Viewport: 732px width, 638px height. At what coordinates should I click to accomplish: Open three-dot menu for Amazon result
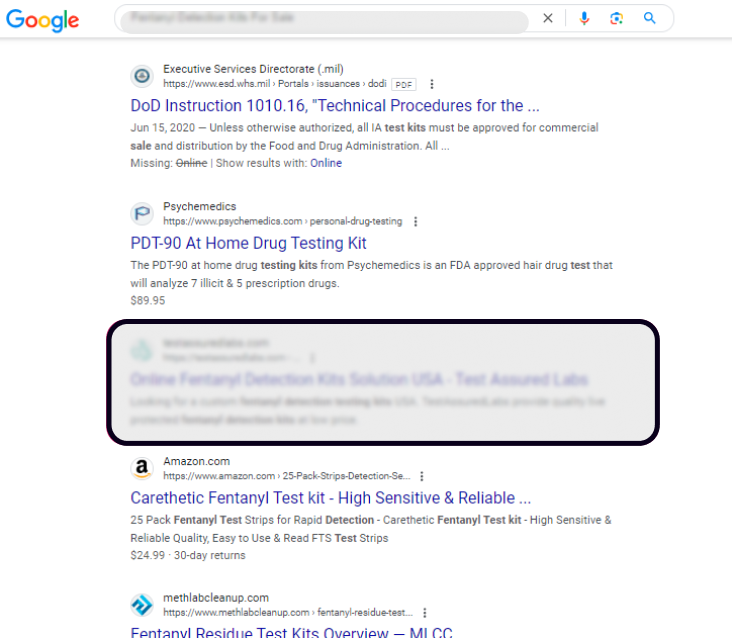(422, 476)
